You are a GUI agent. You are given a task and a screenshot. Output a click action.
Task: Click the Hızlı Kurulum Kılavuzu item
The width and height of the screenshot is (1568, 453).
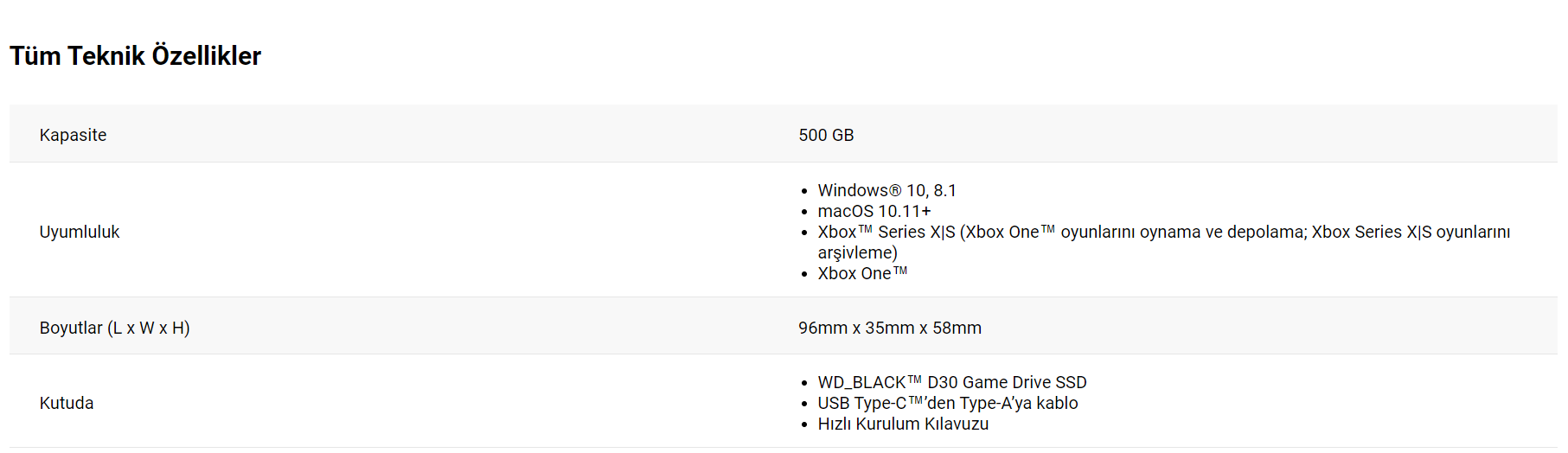click(x=903, y=424)
